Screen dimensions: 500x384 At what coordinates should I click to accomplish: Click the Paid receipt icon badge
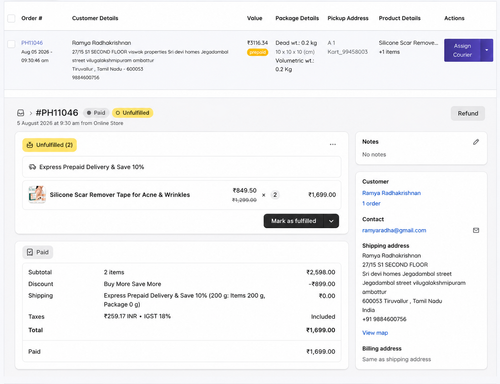pos(38,252)
